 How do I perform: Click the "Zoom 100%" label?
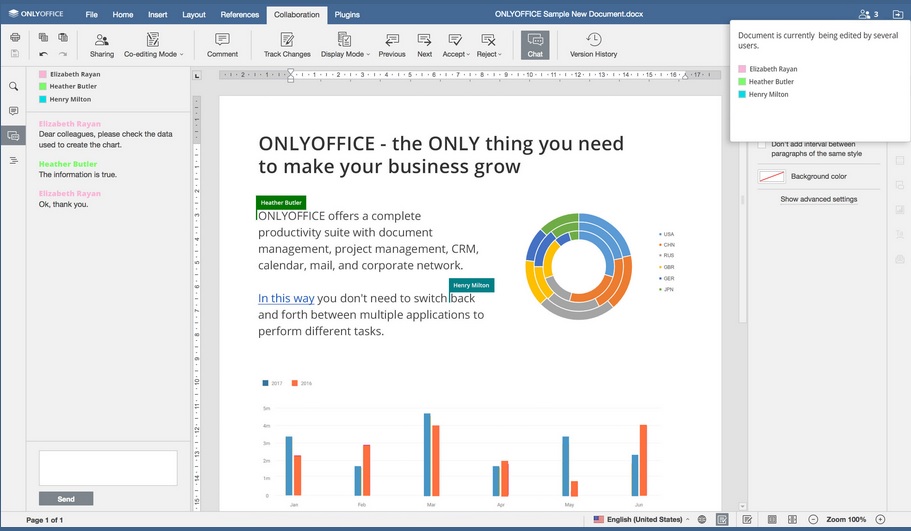coord(846,519)
